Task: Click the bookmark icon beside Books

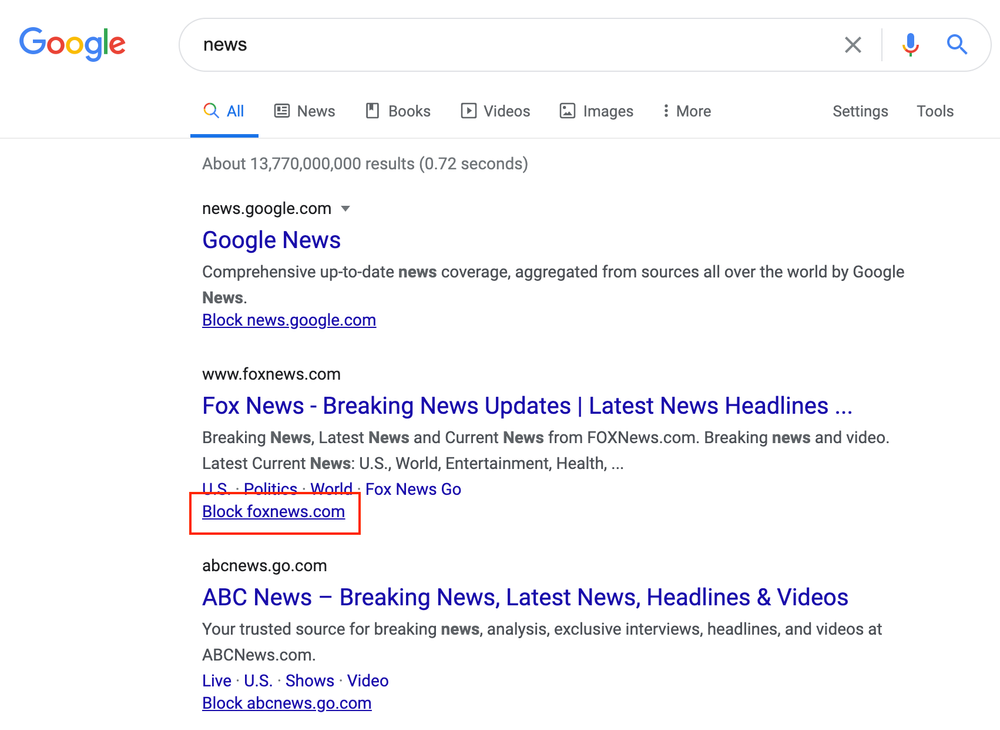Action: tap(371, 110)
